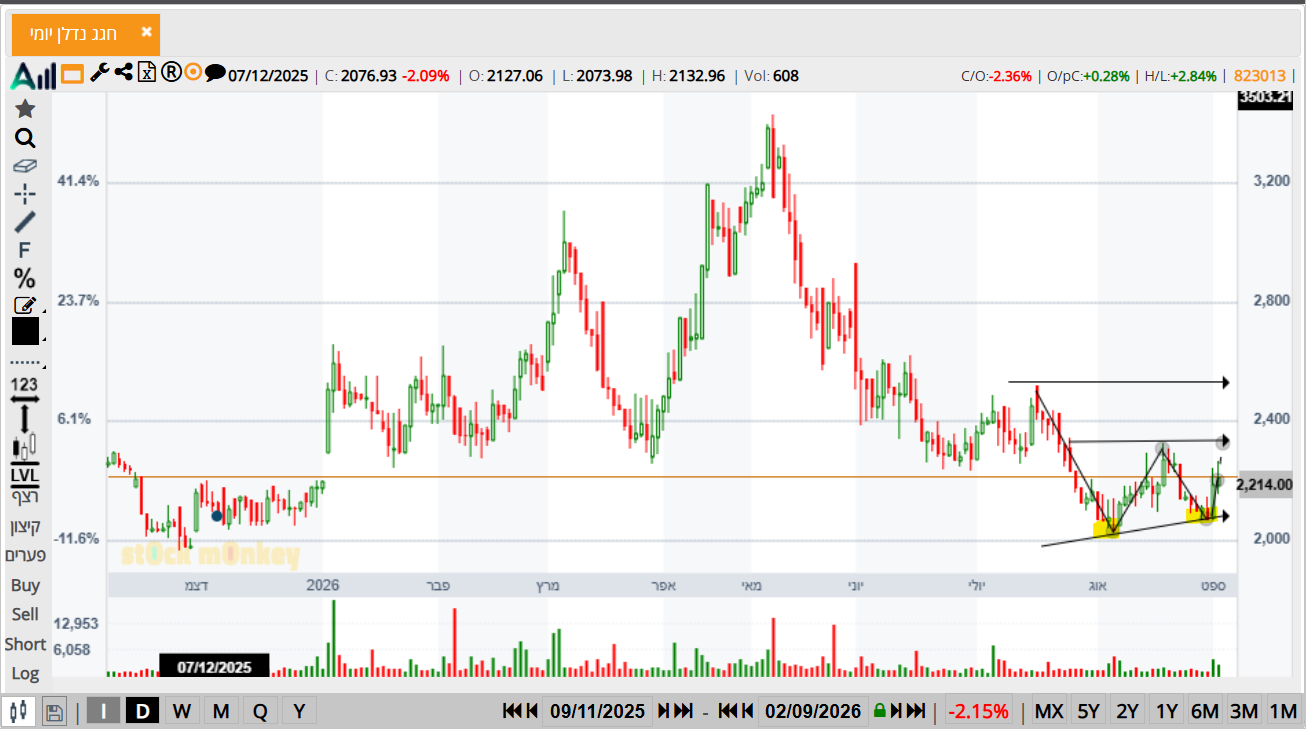Select the magnifying glass search tool
Image resolution: width=1307 pixels, height=732 pixels.
pos(25,138)
